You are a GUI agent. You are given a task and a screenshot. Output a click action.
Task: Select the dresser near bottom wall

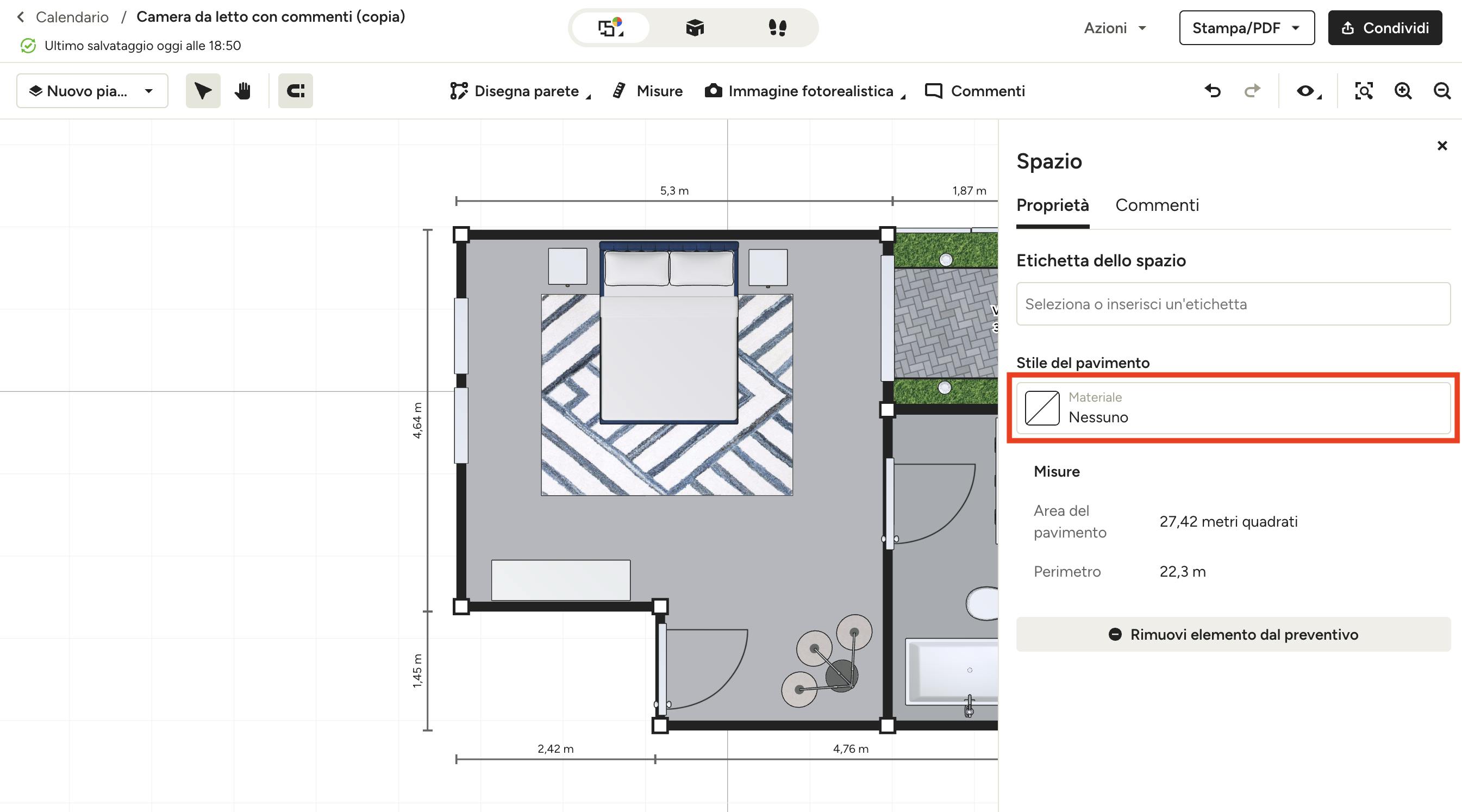[x=561, y=580]
